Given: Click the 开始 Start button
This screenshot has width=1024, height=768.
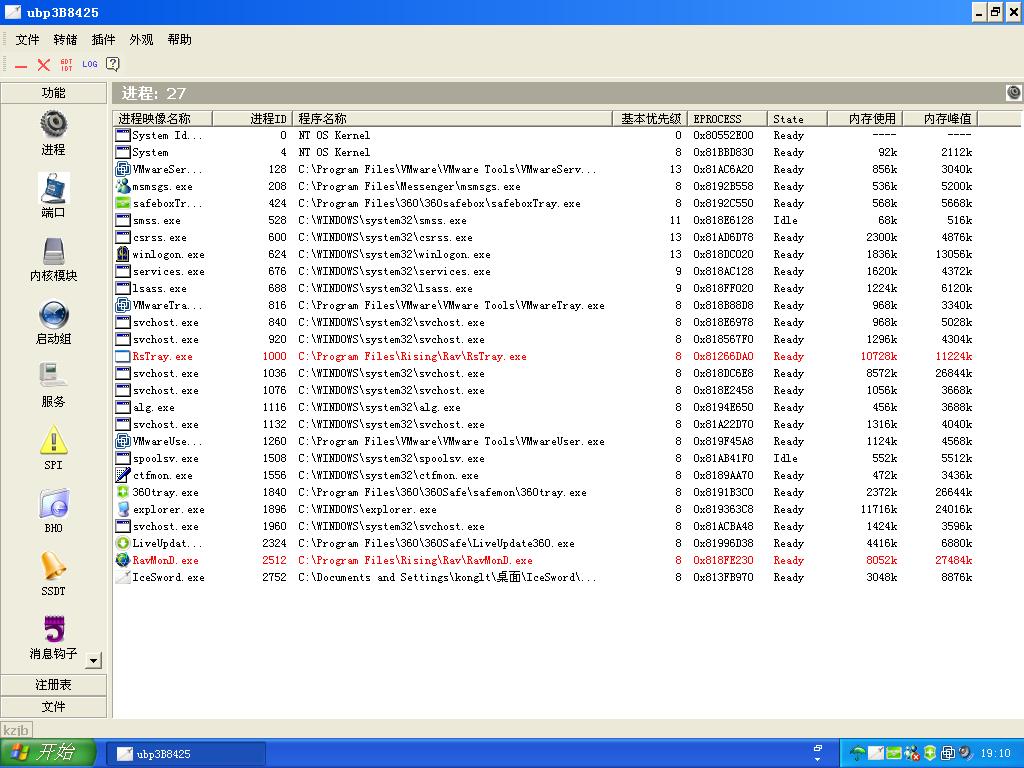Looking at the screenshot, I should (x=48, y=753).
